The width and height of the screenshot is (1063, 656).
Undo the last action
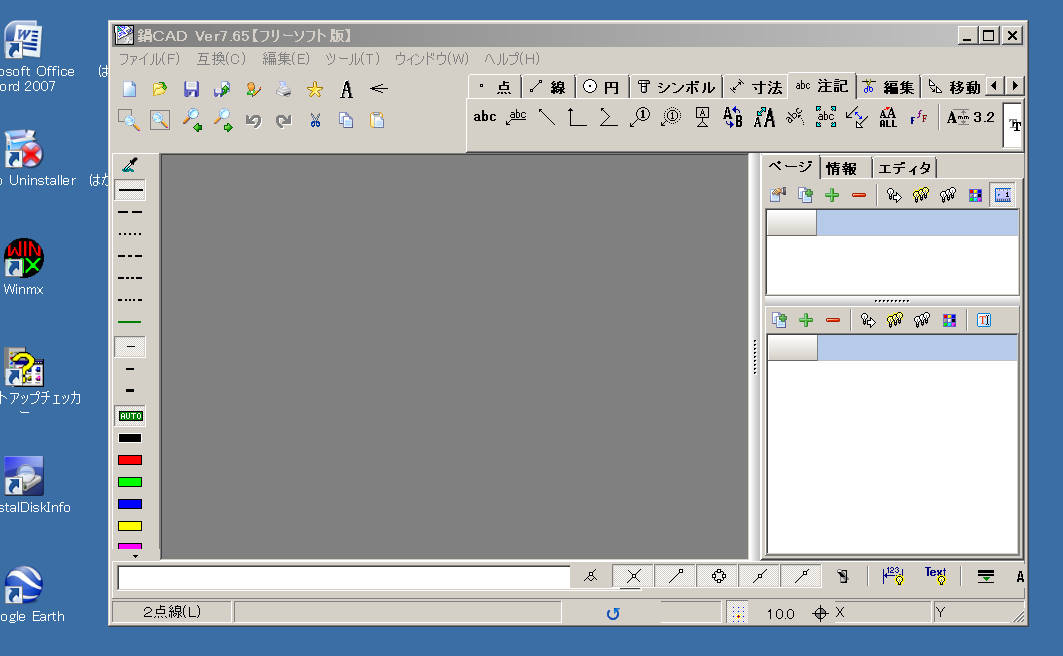(x=254, y=121)
